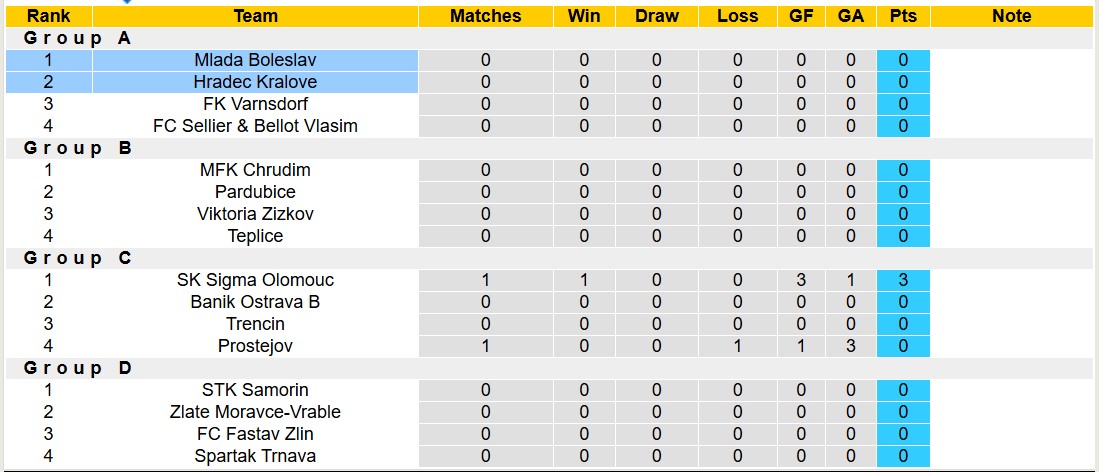Viewport: 1099px width, 472px height.
Task: Click the Prostejov team name
Action: [x=255, y=346]
